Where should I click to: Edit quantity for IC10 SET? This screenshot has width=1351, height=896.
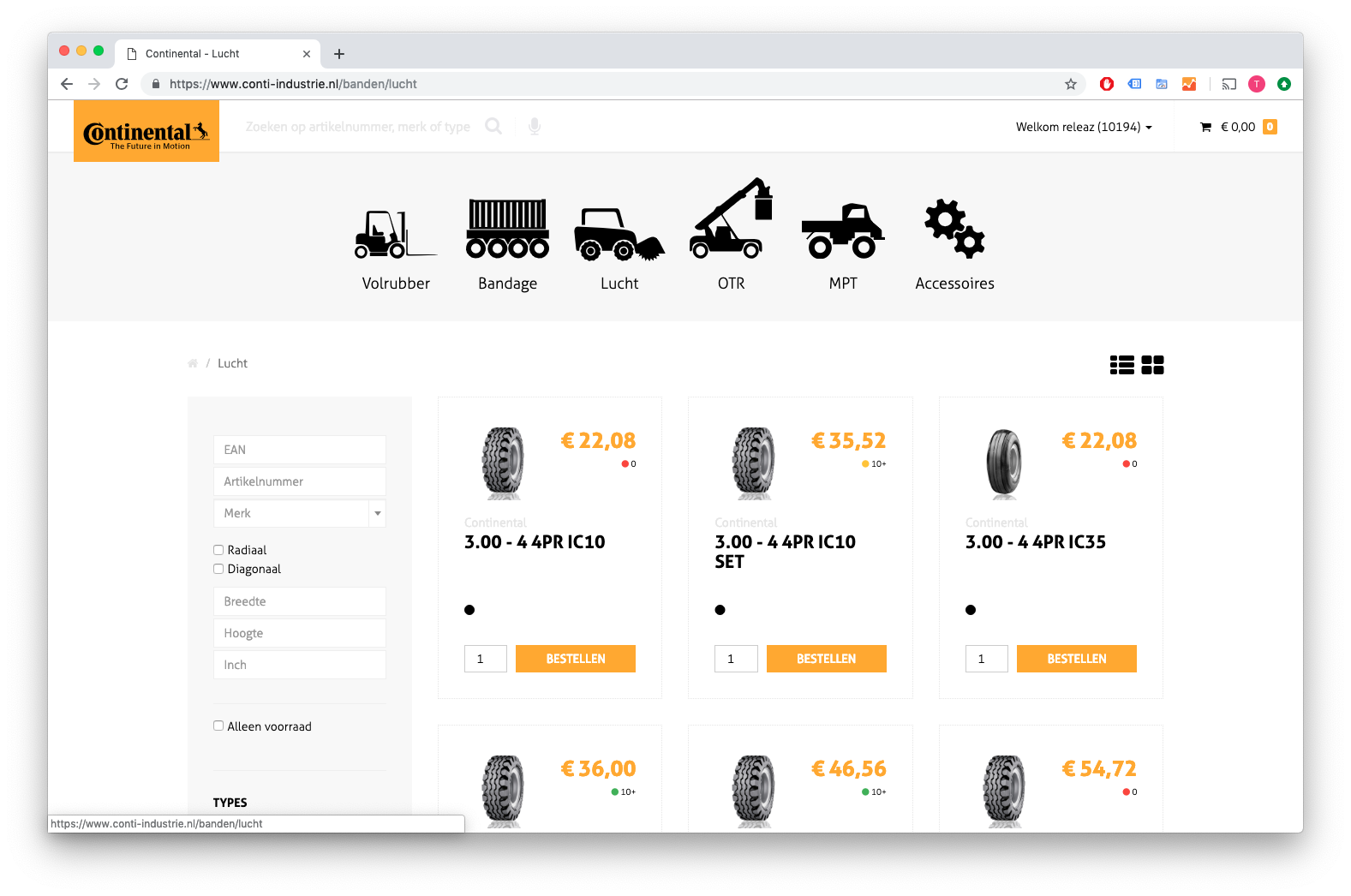coord(736,659)
